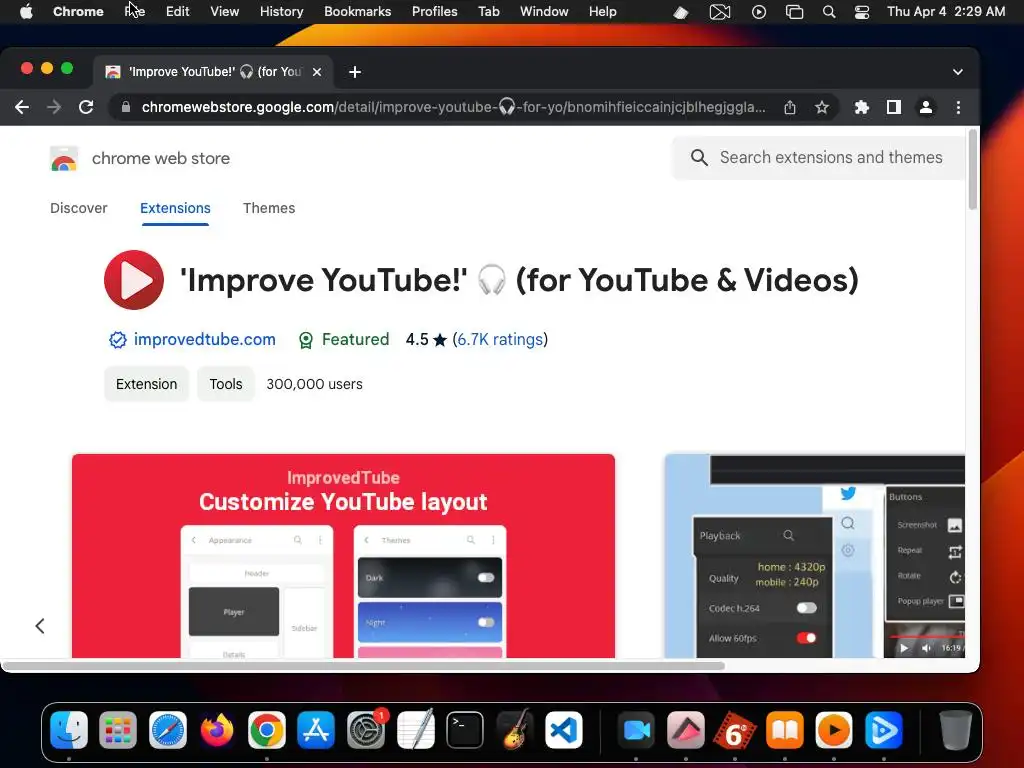
Task: Open the Apple menu
Action: click(25, 11)
